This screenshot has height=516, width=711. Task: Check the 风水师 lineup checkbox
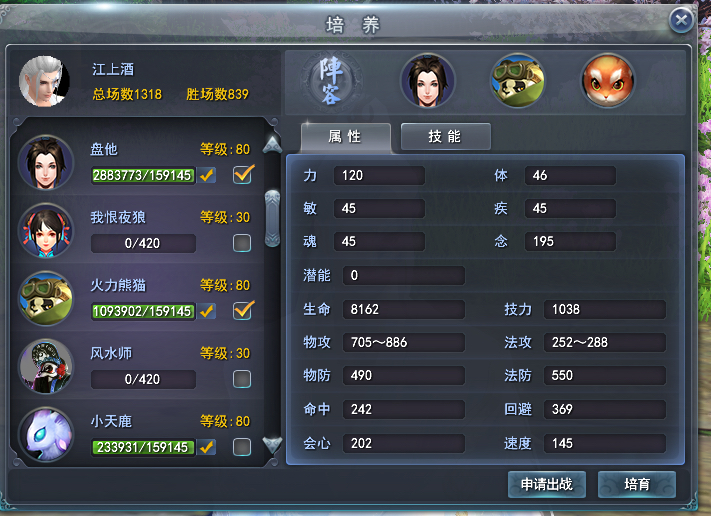242,379
